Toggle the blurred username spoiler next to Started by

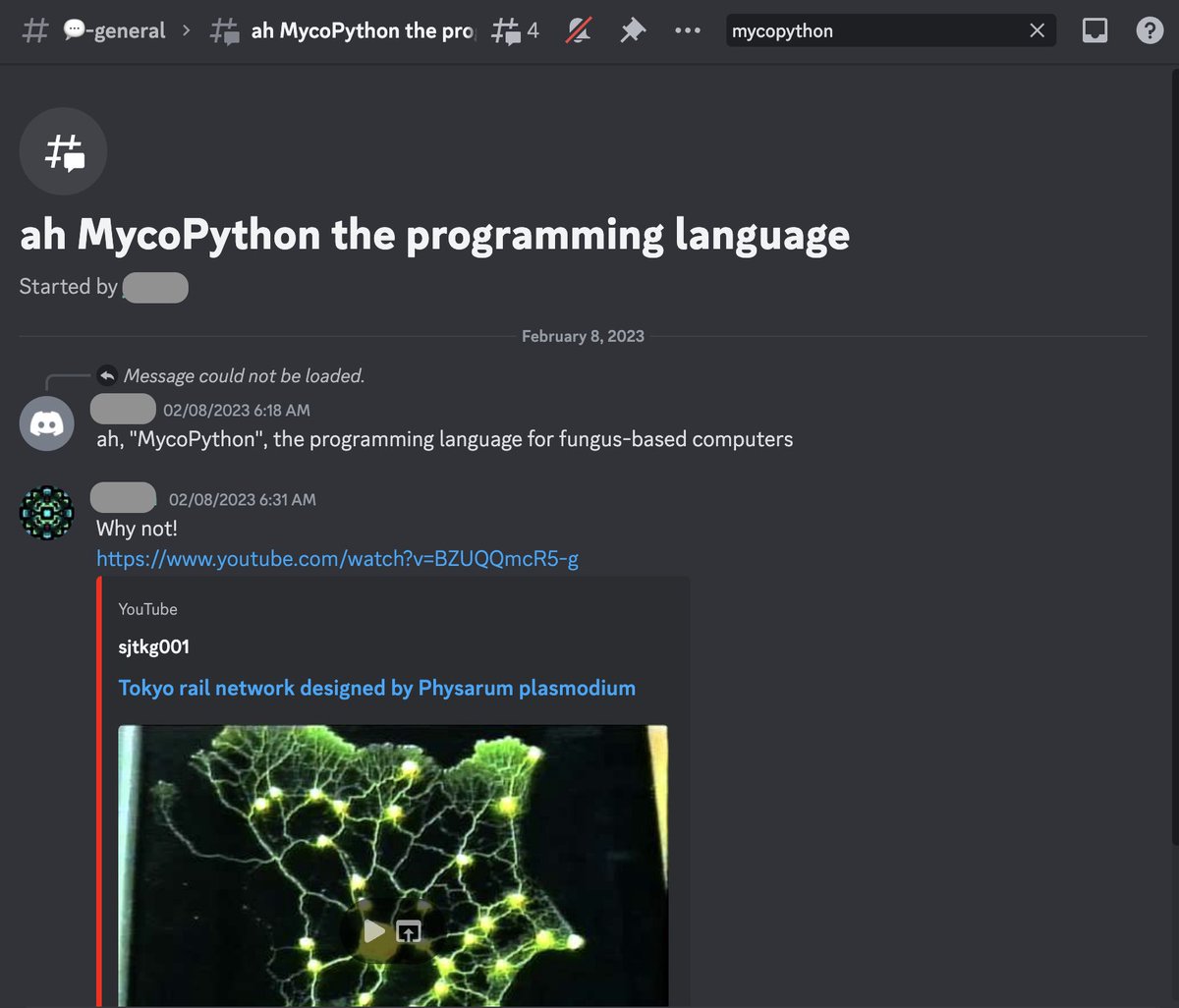tap(154, 287)
